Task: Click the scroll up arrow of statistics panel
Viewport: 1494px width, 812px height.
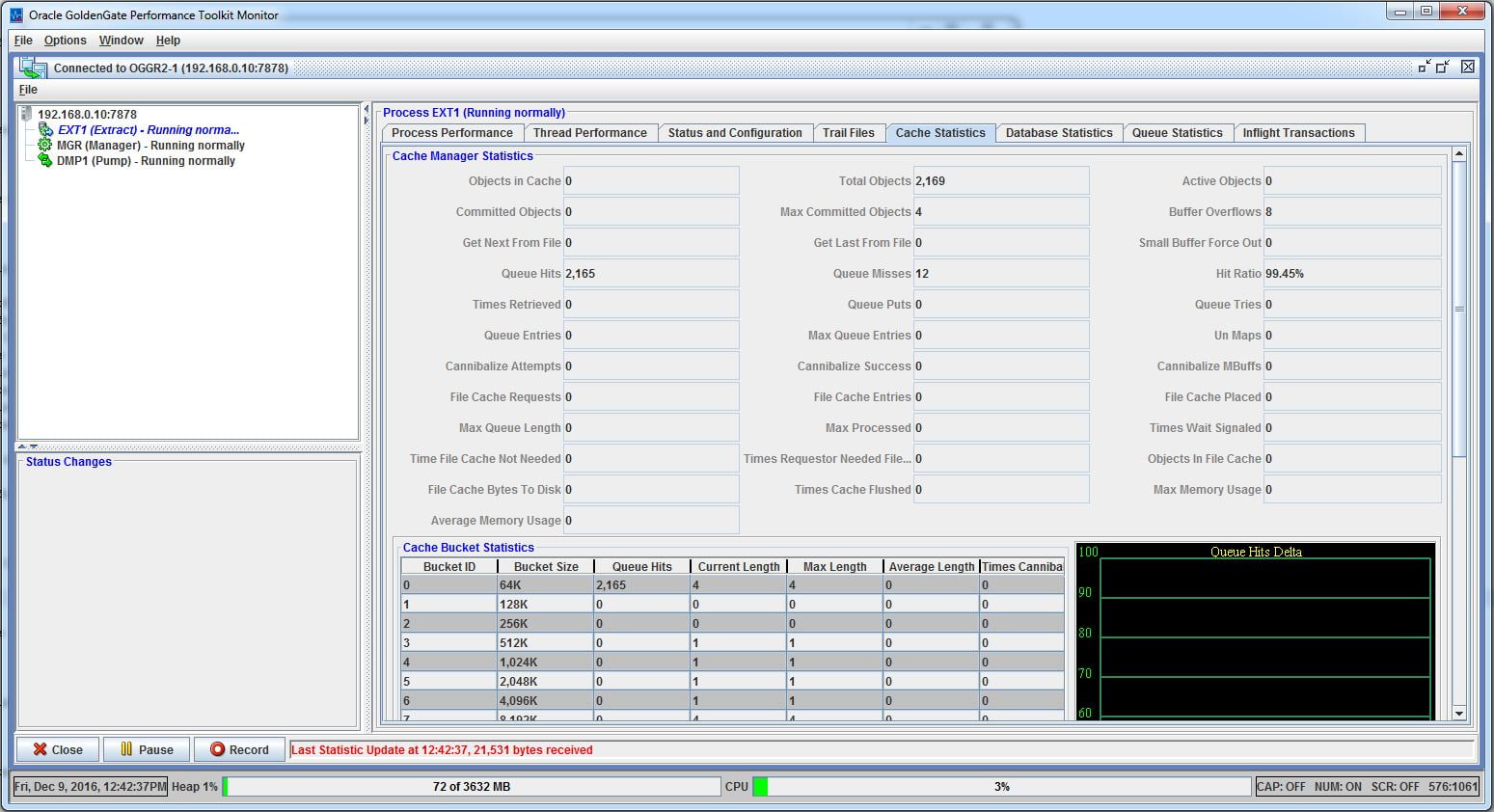Action: point(1458,154)
